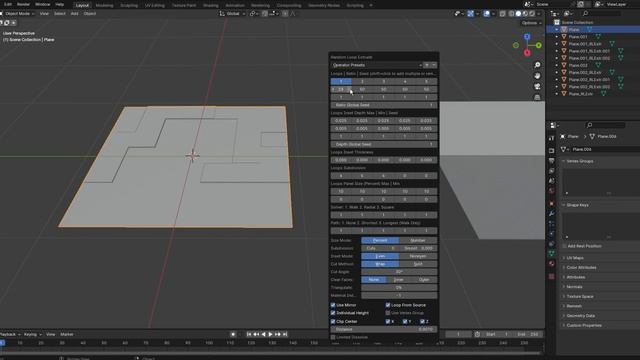Screen dimensions: 640x360
Task: Toggle the Loop From Source checkbox
Action: tap(388, 305)
